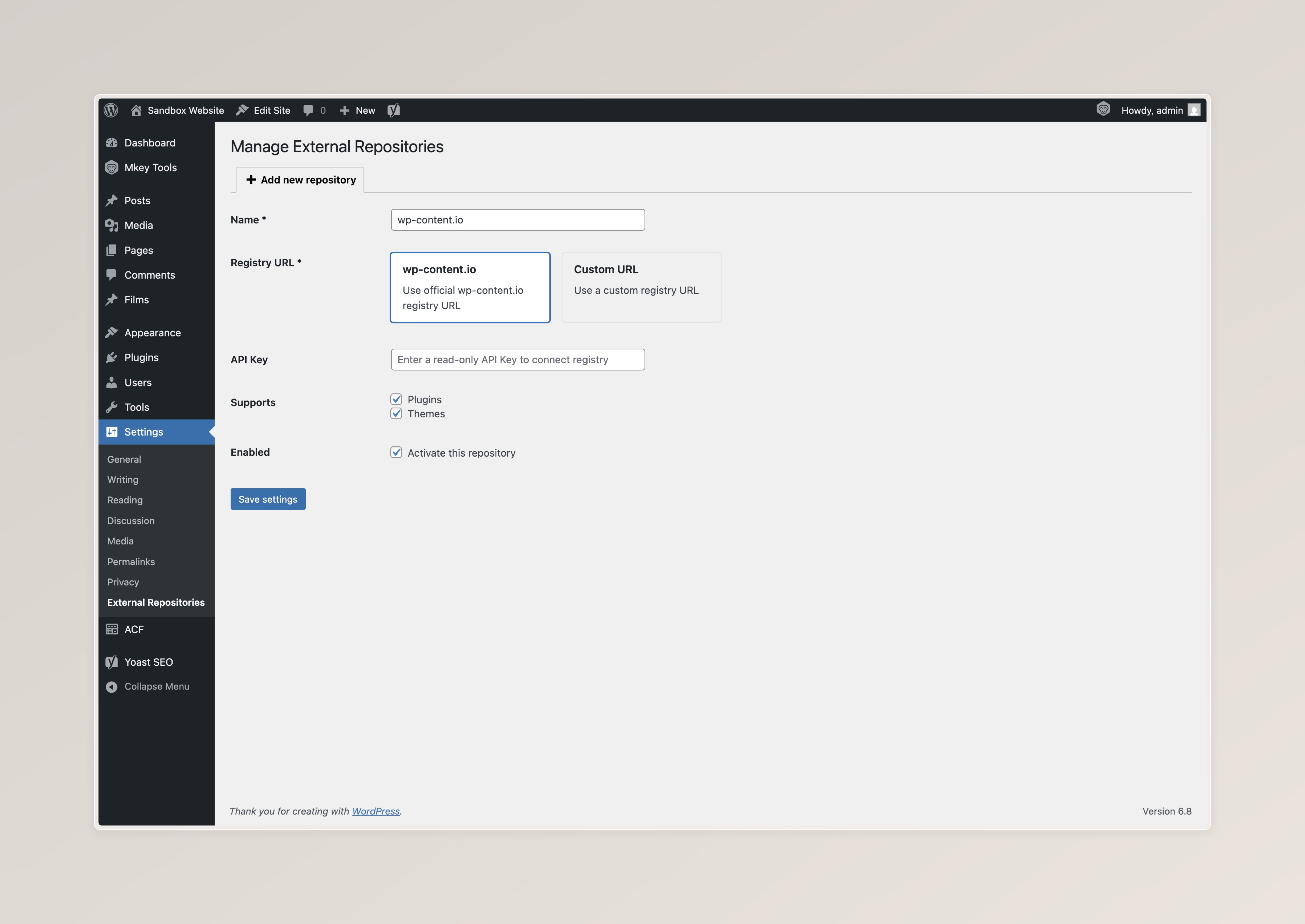Open External Repositories submenu
Image resolution: width=1305 pixels, height=924 pixels.
(x=156, y=603)
